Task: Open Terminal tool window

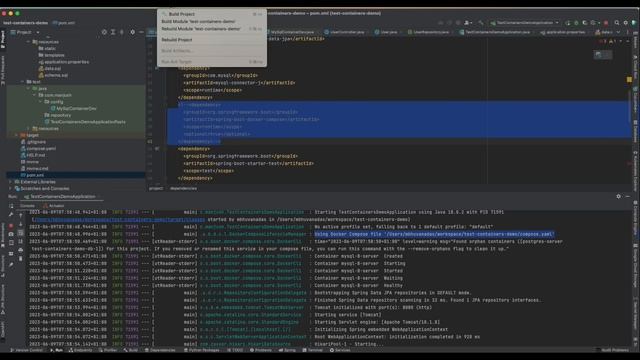Action: (313, 350)
